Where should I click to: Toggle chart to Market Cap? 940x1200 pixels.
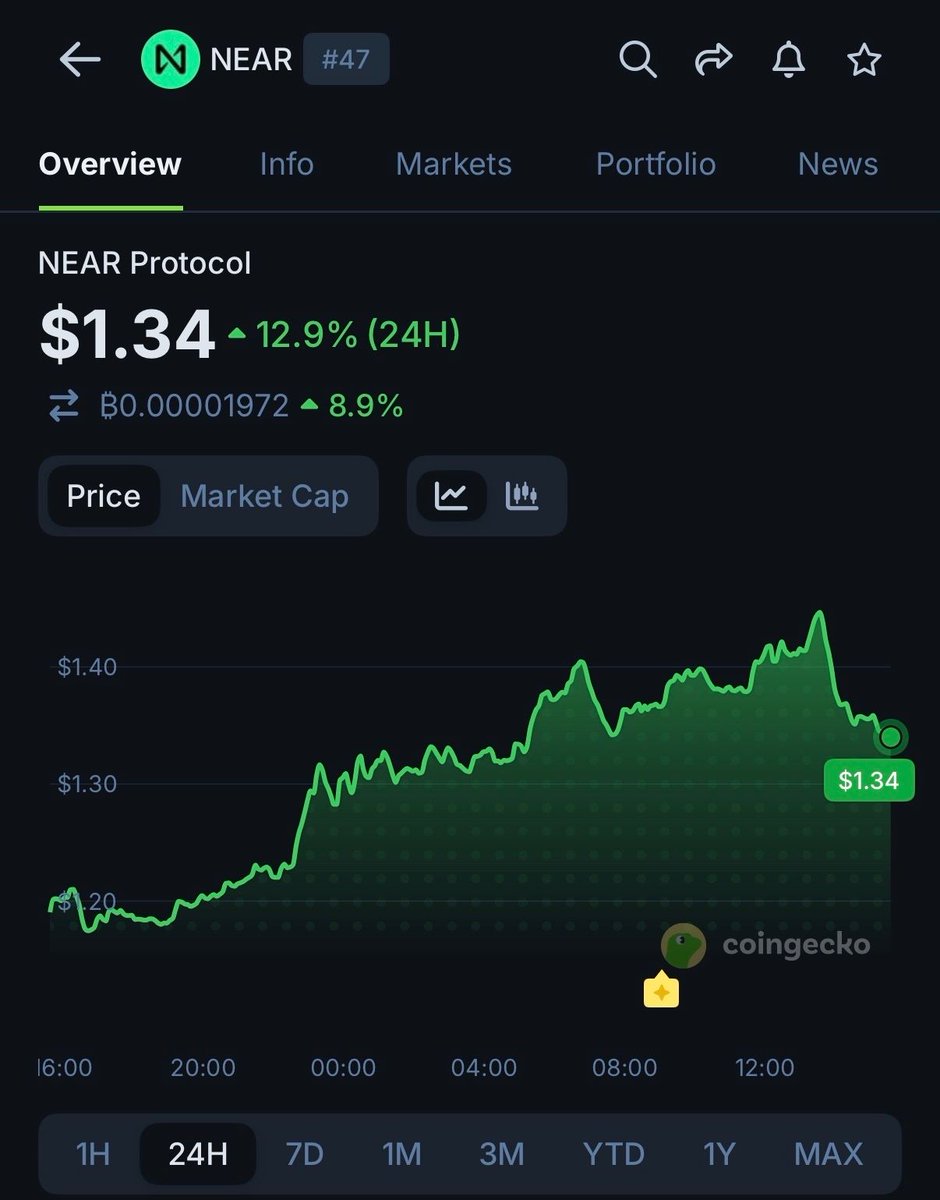(x=264, y=496)
